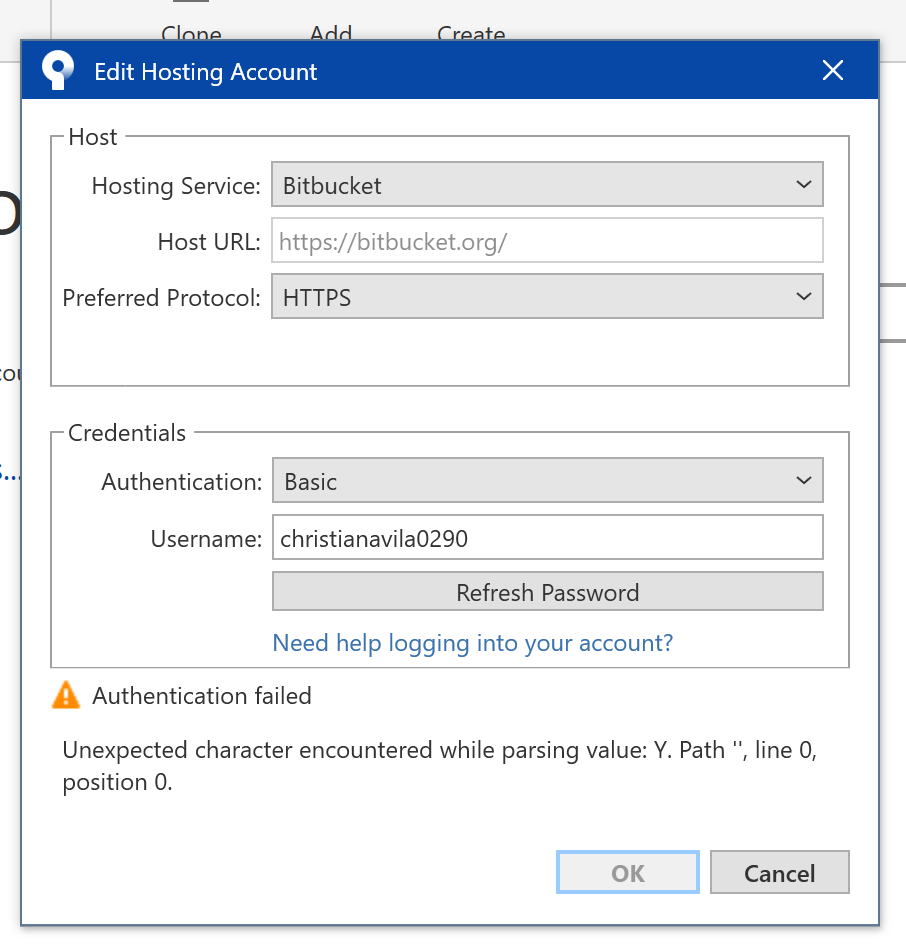Screen dimensions: 906x951
Task: Click the 'Hosting Service:' label
Action: click(x=176, y=186)
